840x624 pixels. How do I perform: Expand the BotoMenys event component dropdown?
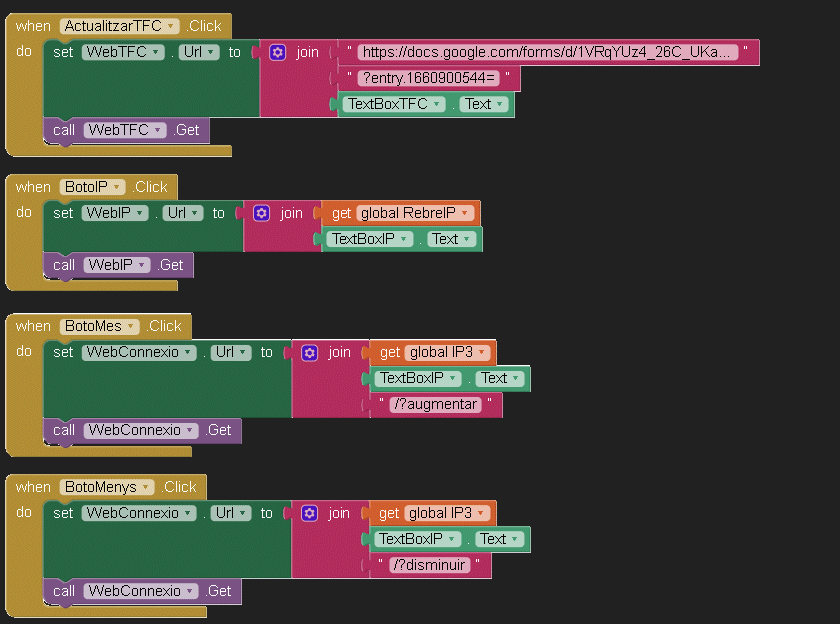pos(147,487)
